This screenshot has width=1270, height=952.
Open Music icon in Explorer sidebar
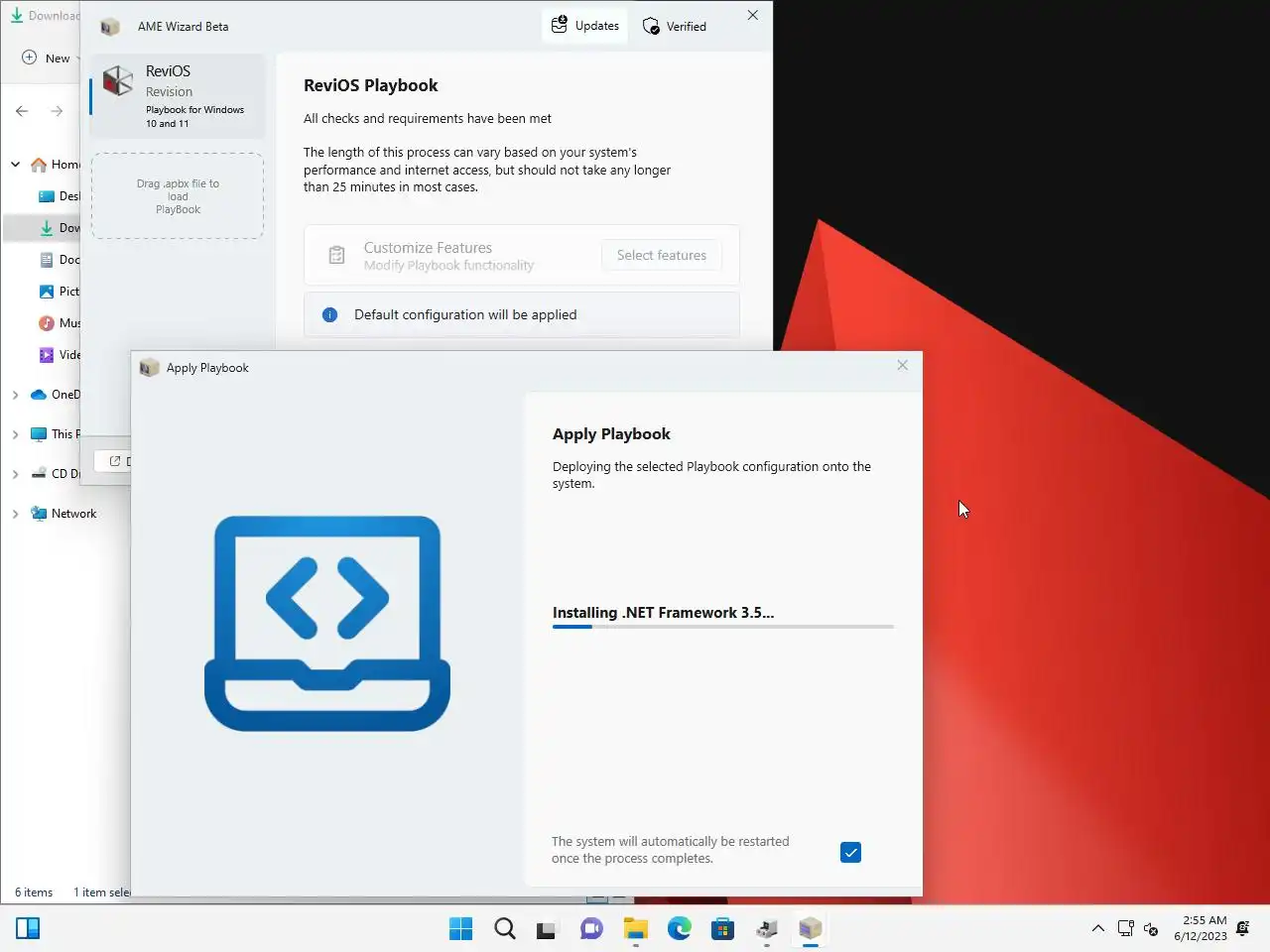(46, 323)
